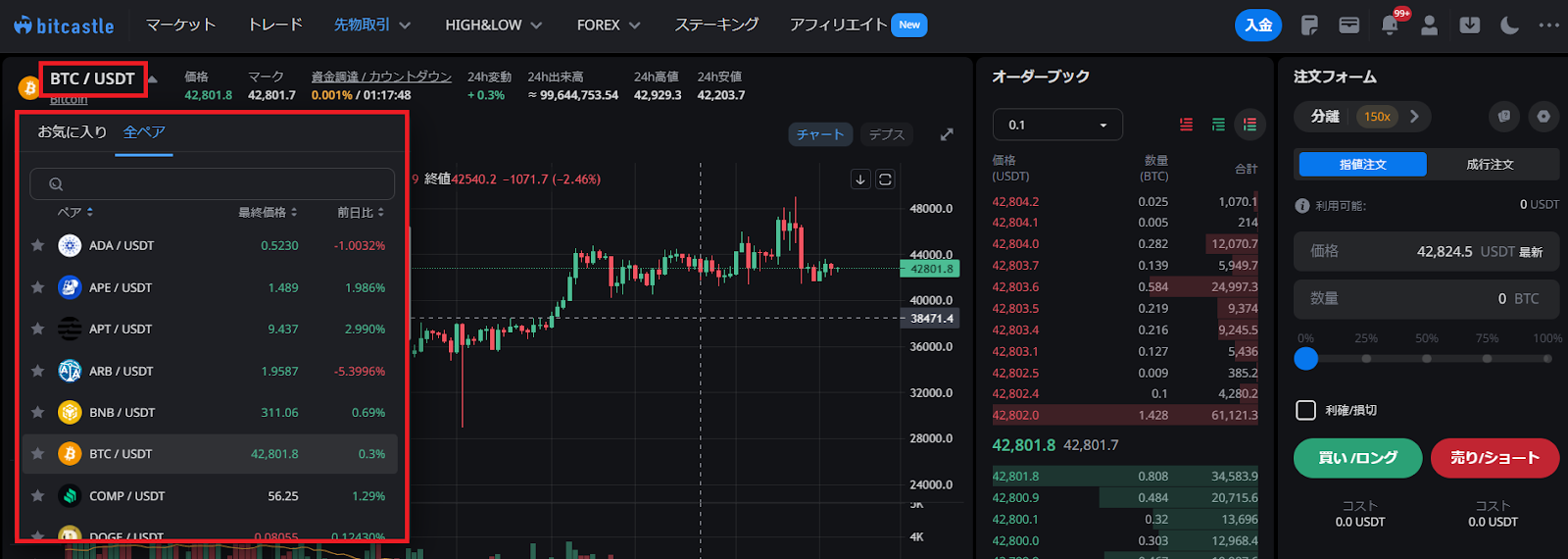1568x559 pixels.
Task: Expand the chart to fullscreen
Action: coord(947,134)
